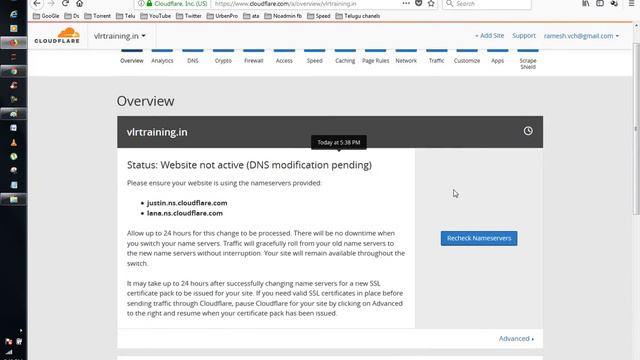Expand the Advanced options link
This screenshot has width=640, height=360.
point(516,338)
